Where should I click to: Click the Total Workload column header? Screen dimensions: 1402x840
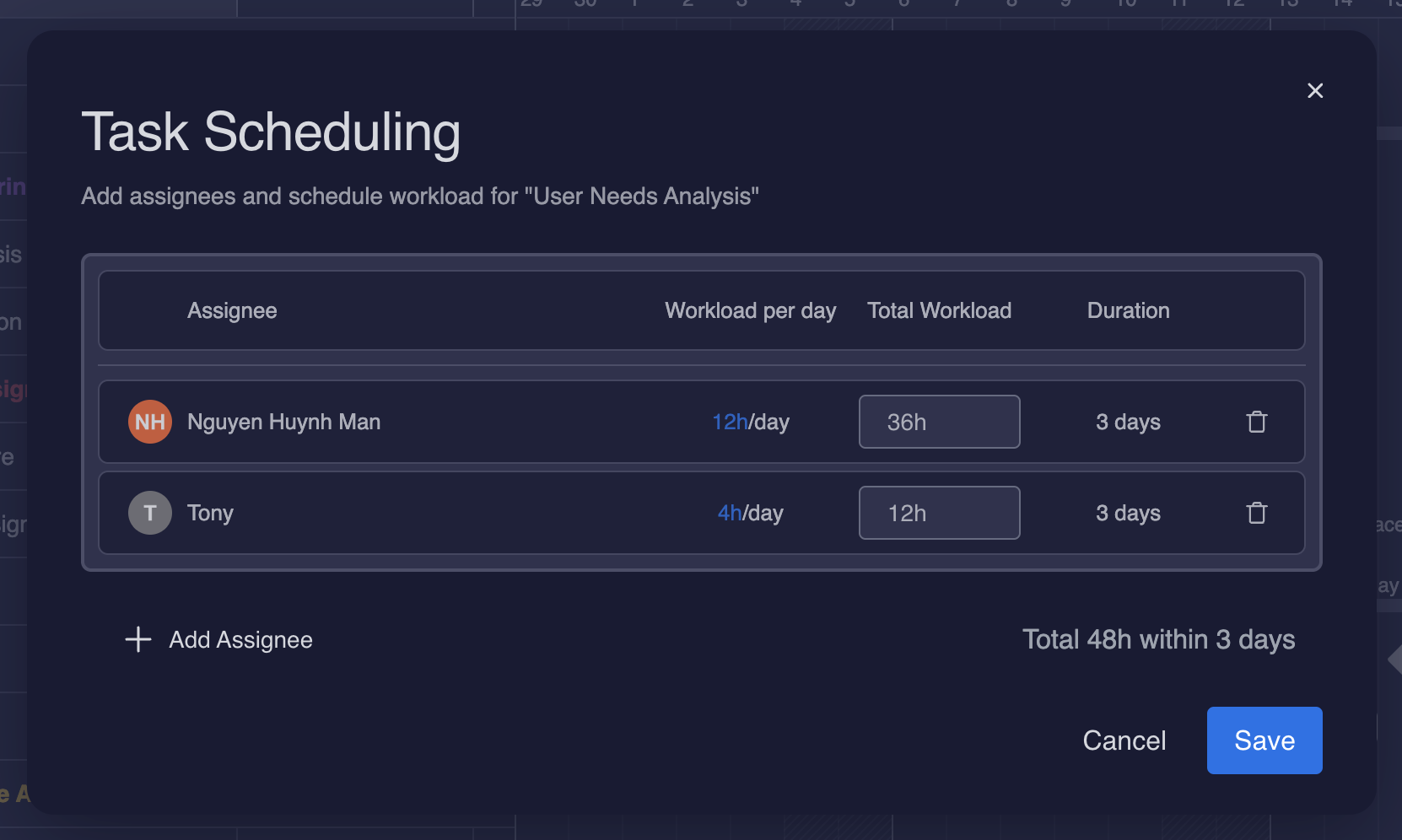click(x=939, y=310)
